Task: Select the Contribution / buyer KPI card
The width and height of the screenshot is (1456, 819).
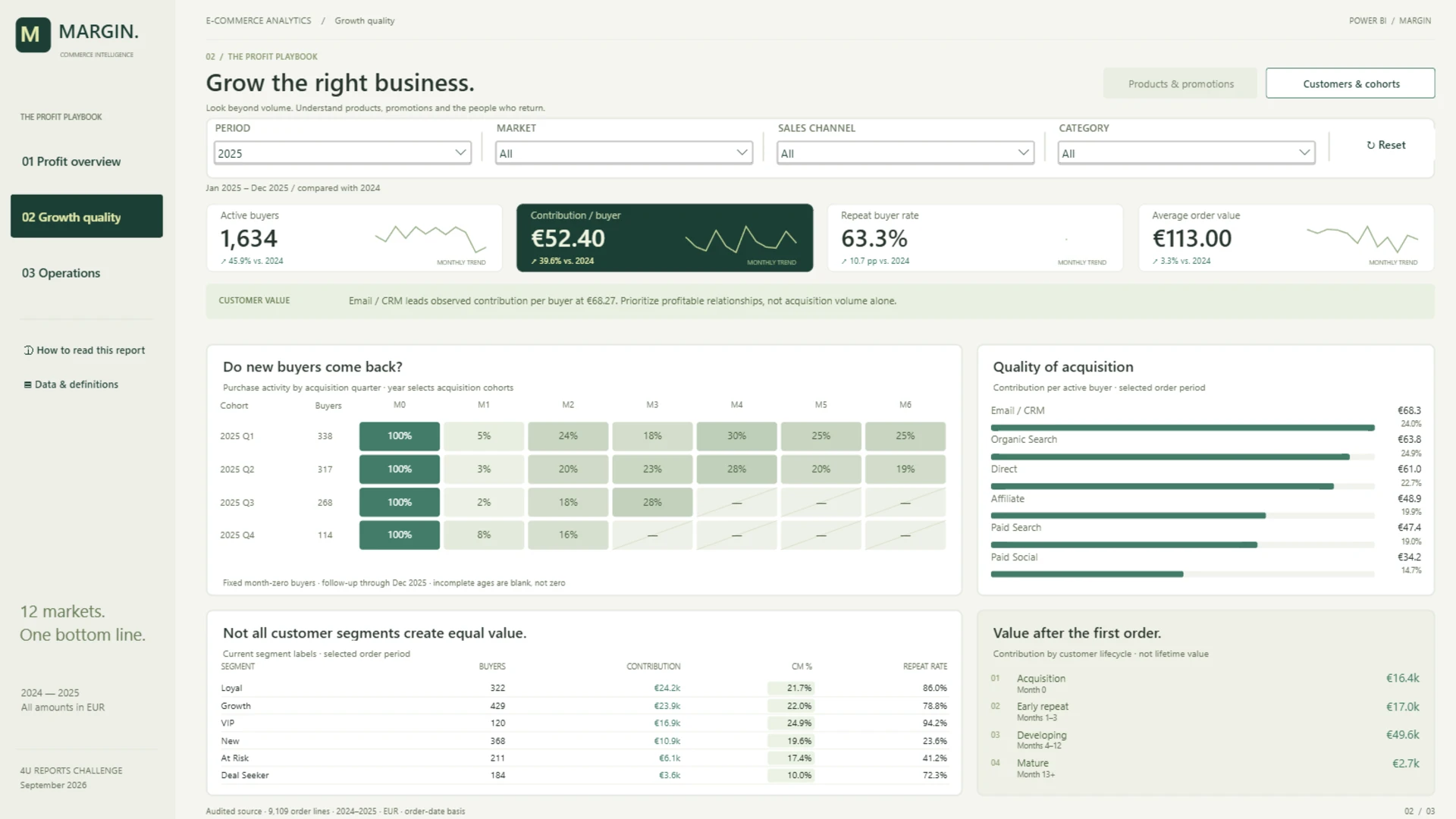Action: 665,238
